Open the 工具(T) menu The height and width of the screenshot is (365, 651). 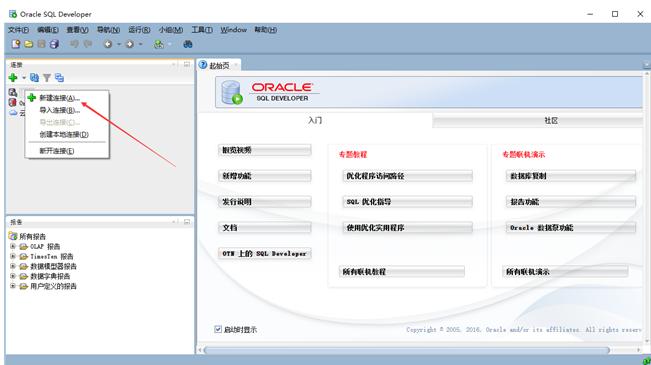[x=202, y=30]
